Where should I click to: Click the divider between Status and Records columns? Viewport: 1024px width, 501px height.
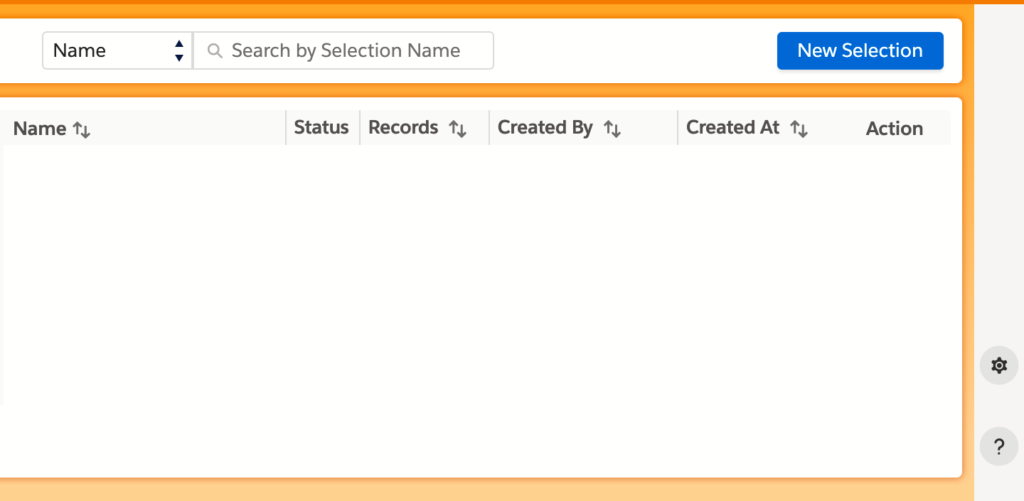[360, 128]
